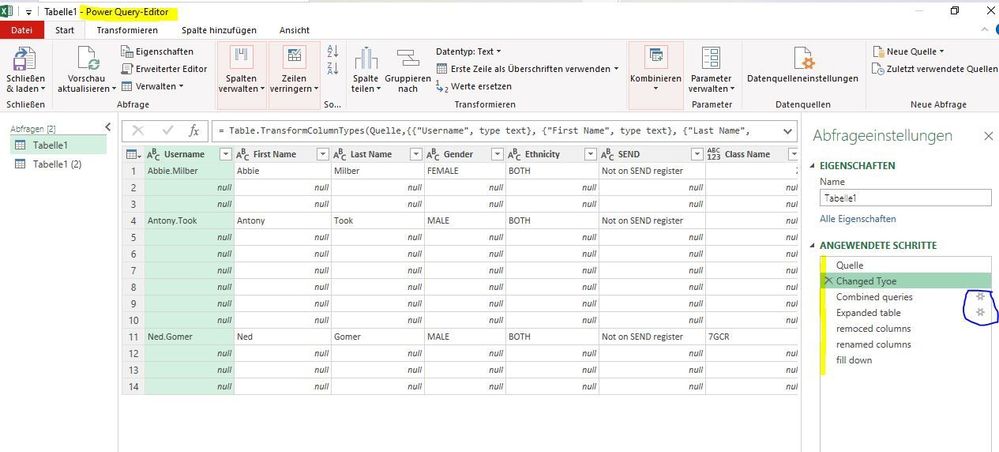Open Zeilen verringern menu
This screenshot has height=452, width=999.
click(294, 70)
